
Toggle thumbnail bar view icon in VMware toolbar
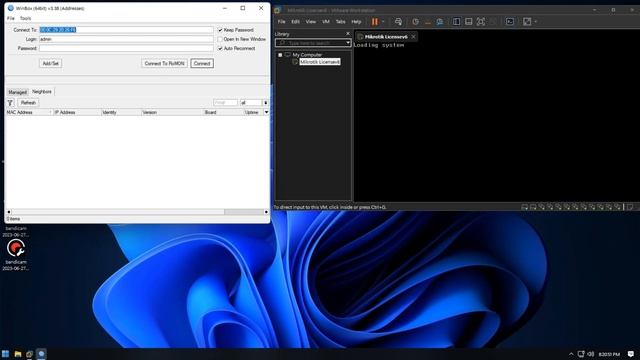[x=469, y=22]
